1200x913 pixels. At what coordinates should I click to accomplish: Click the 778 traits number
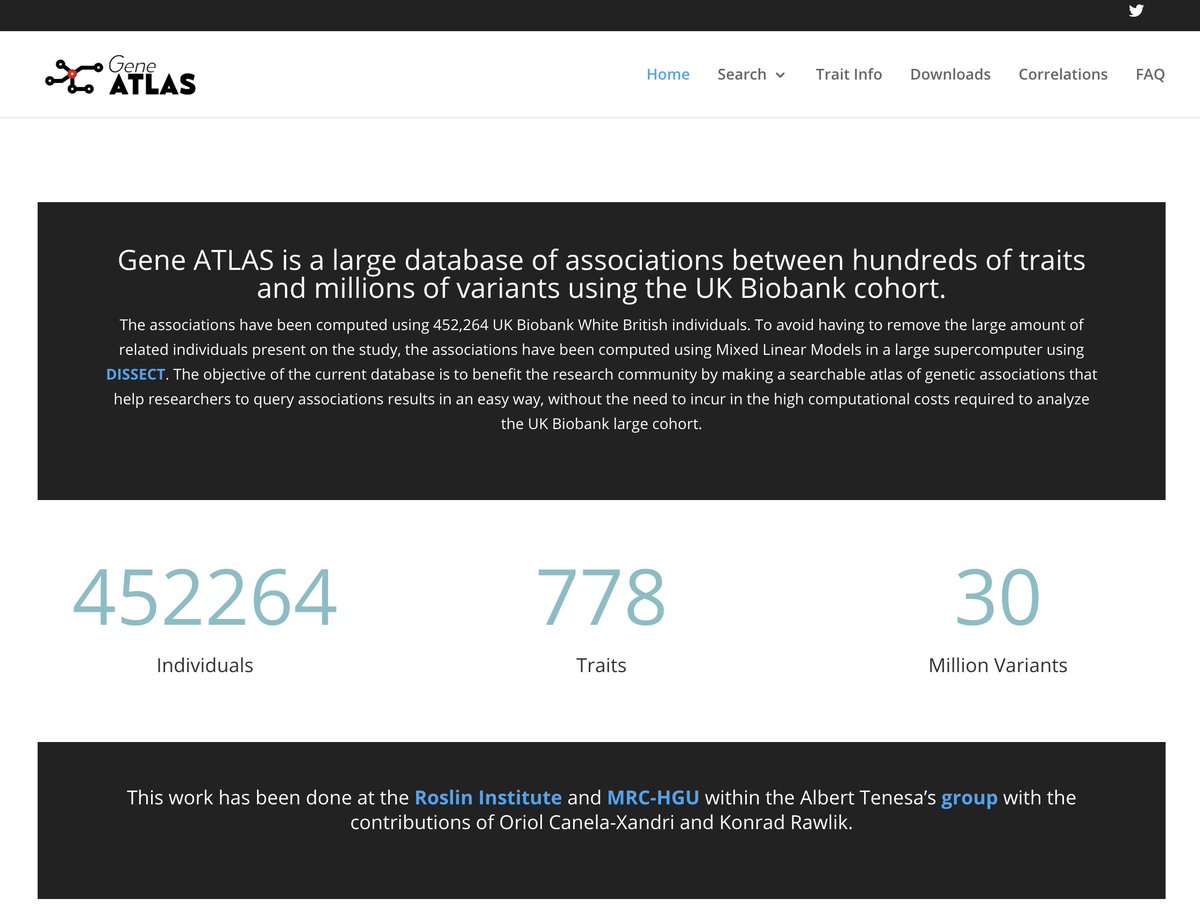click(601, 597)
